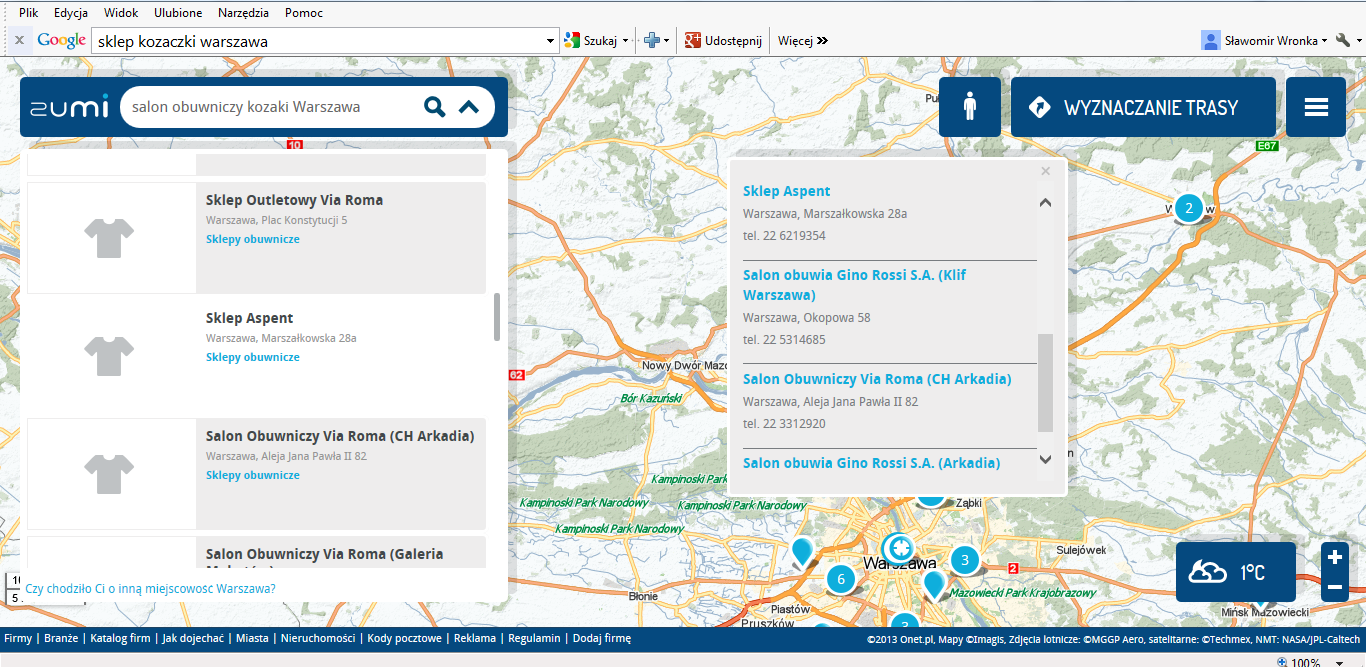1366x667 pixels.
Task: Open Sklep Aspent result in list
Action: [249, 318]
